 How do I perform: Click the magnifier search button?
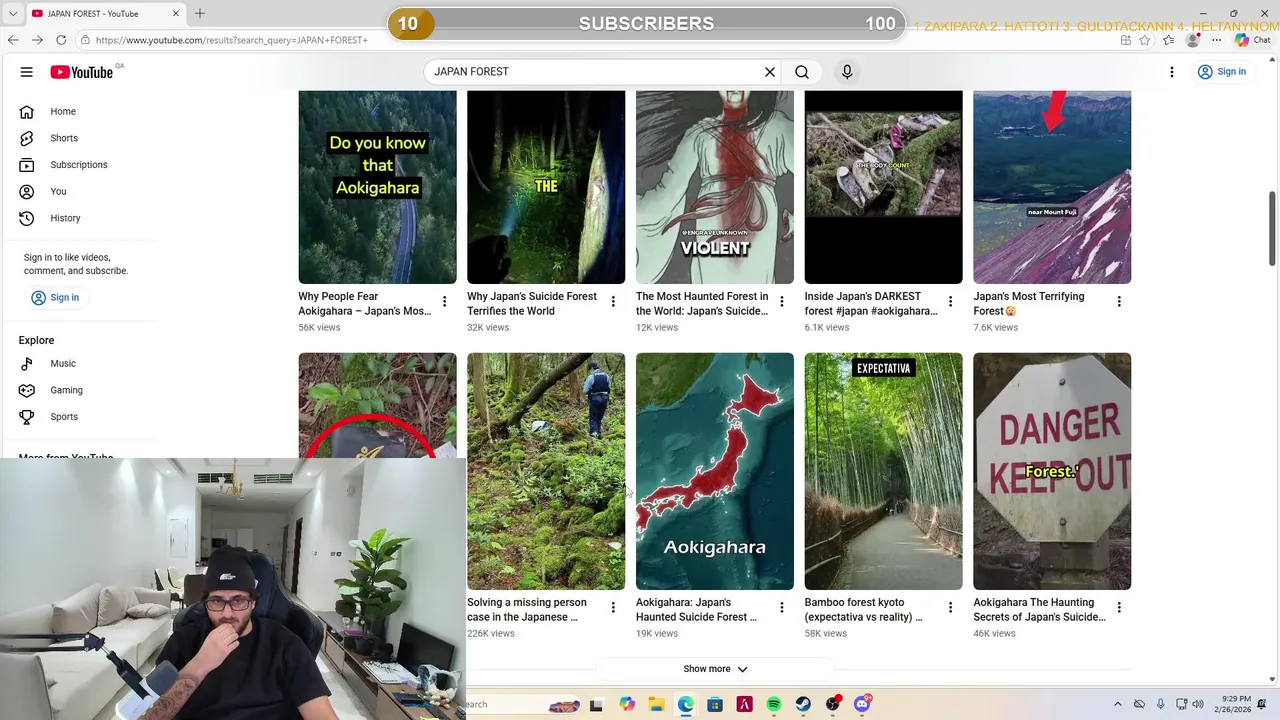pyautogui.click(x=802, y=72)
